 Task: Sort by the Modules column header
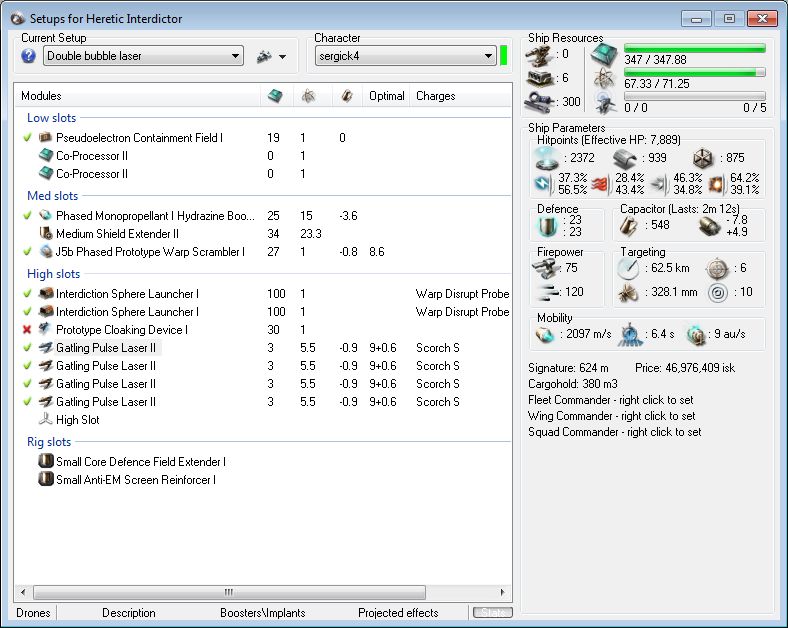137,96
